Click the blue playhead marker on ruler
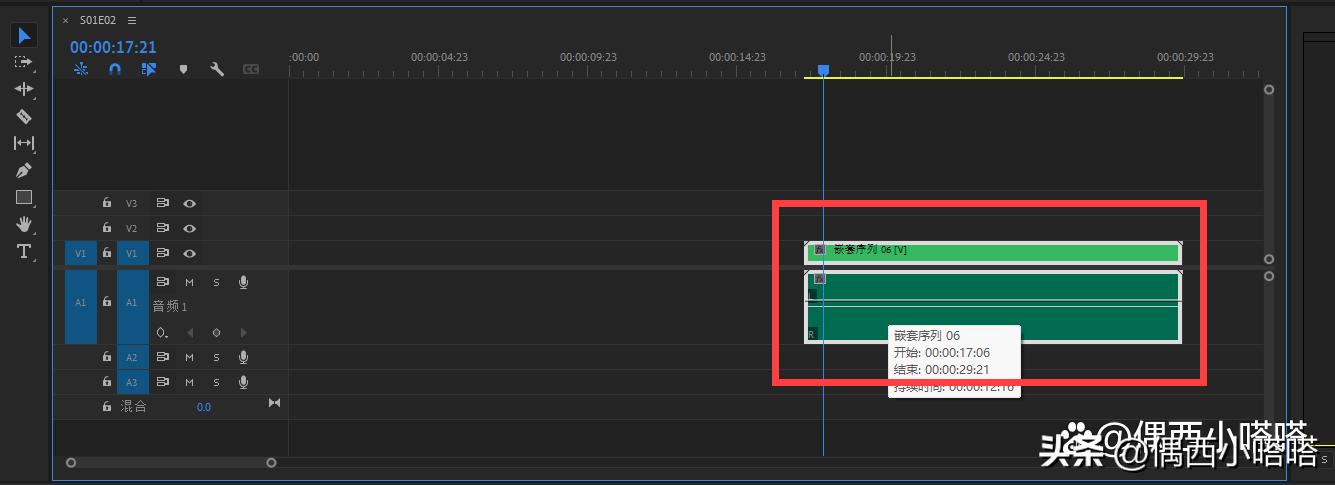1335x485 pixels. (823, 70)
